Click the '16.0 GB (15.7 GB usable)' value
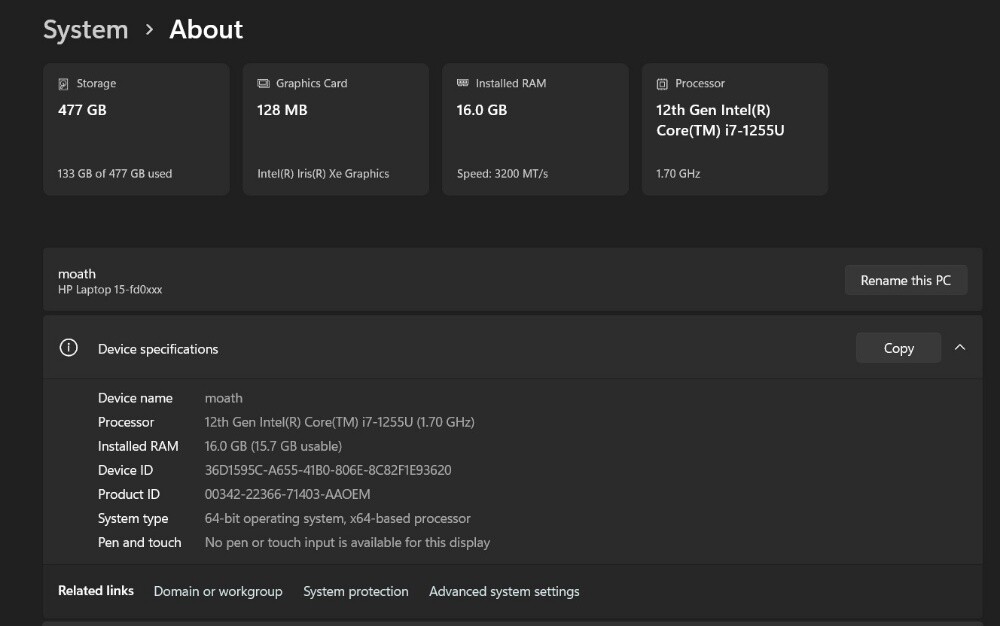This screenshot has height=626, width=1000. point(273,446)
